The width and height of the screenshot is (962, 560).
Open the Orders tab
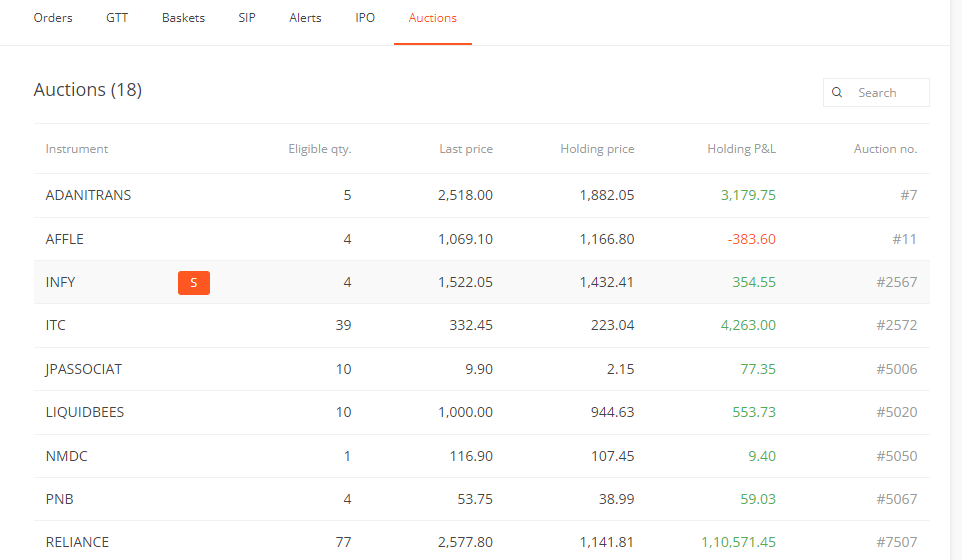[x=53, y=18]
